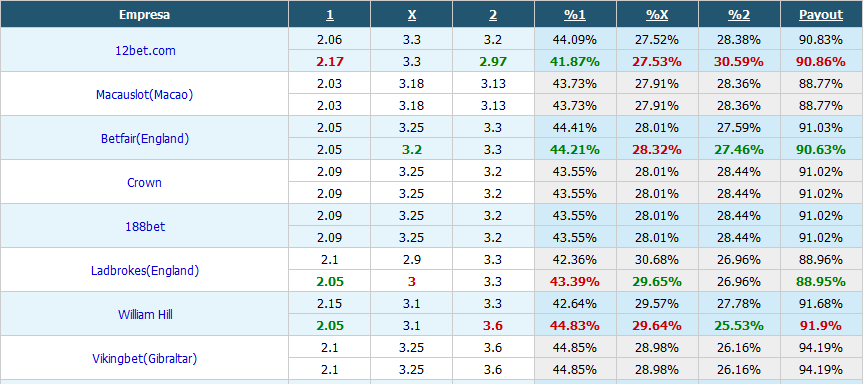The height and width of the screenshot is (384, 866).
Task: Click the William Hill link
Action: 145,314
